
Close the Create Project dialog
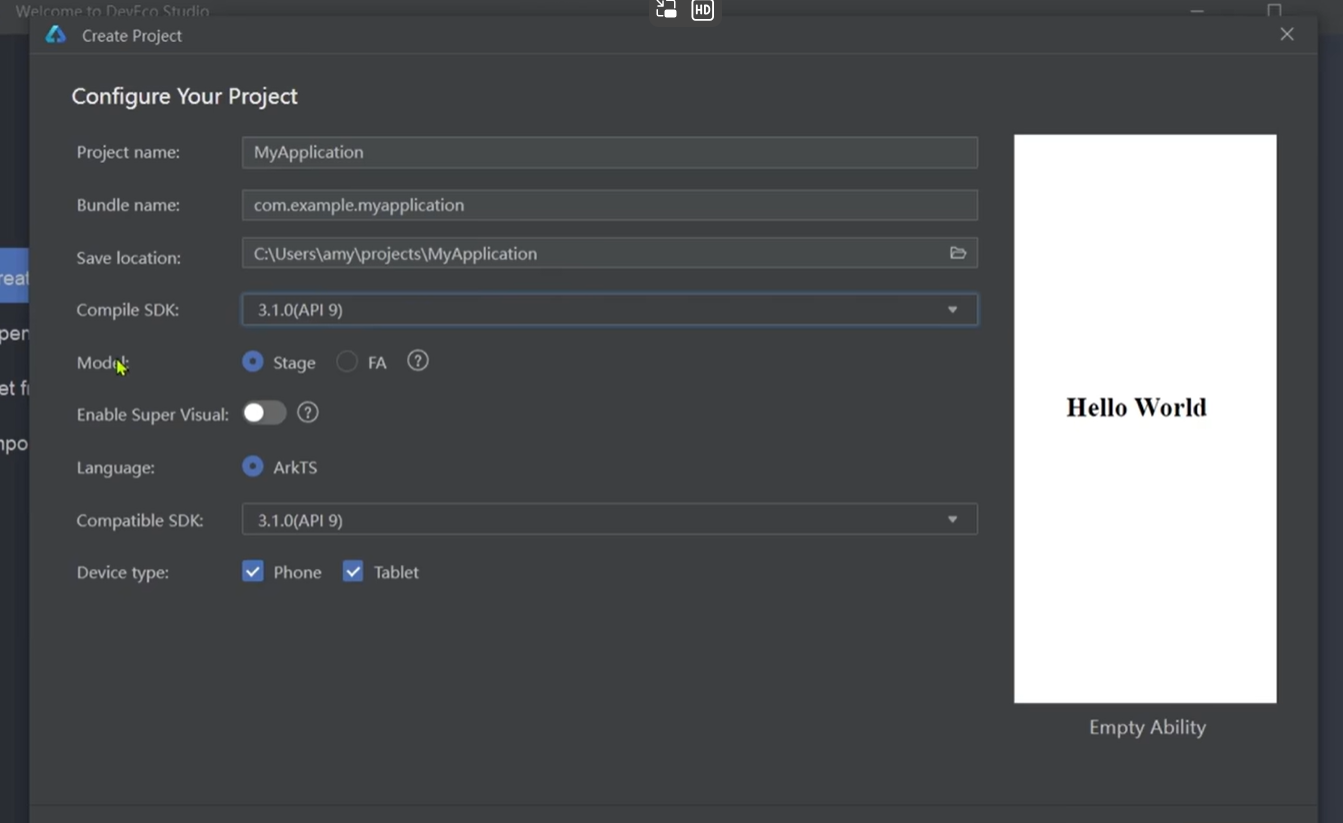[x=1286, y=34]
